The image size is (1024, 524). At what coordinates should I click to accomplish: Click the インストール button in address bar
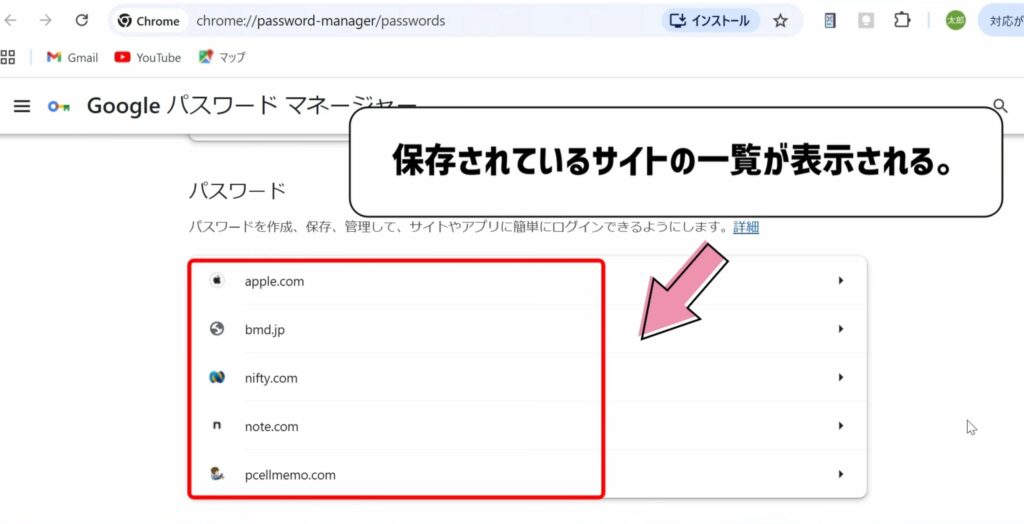point(711,21)
